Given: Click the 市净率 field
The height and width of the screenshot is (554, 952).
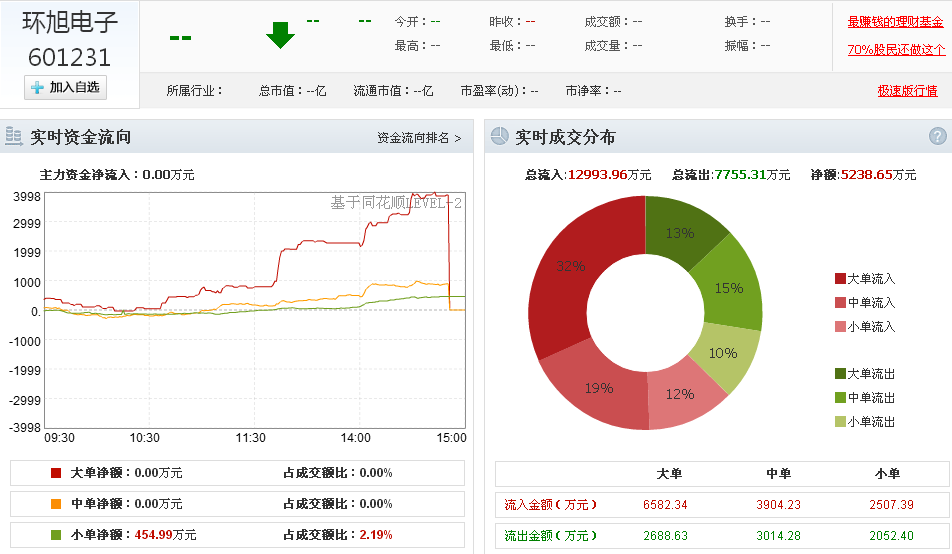Looking at the screenshot, I should 593,91.
